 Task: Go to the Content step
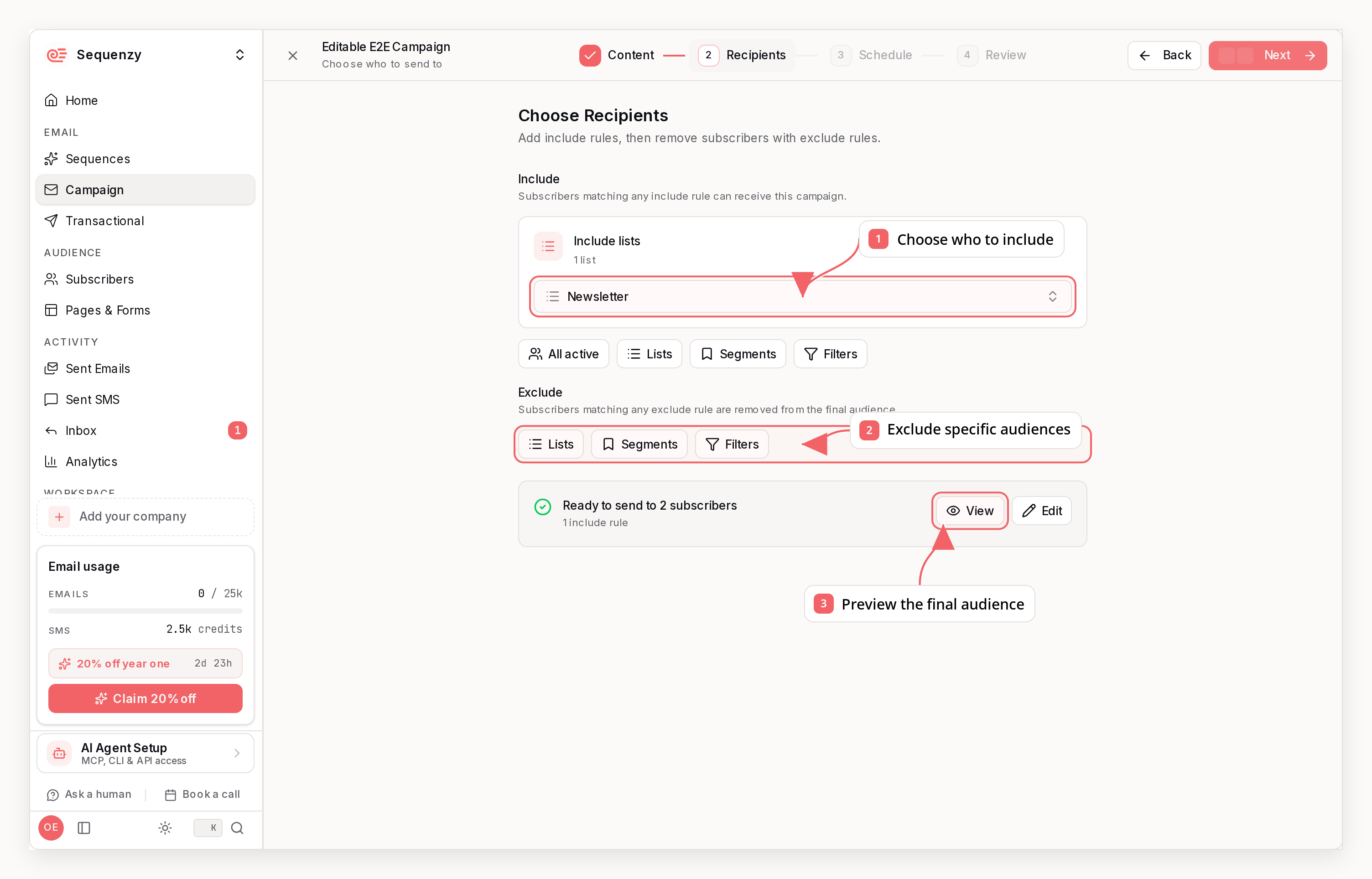click(617, 55)
